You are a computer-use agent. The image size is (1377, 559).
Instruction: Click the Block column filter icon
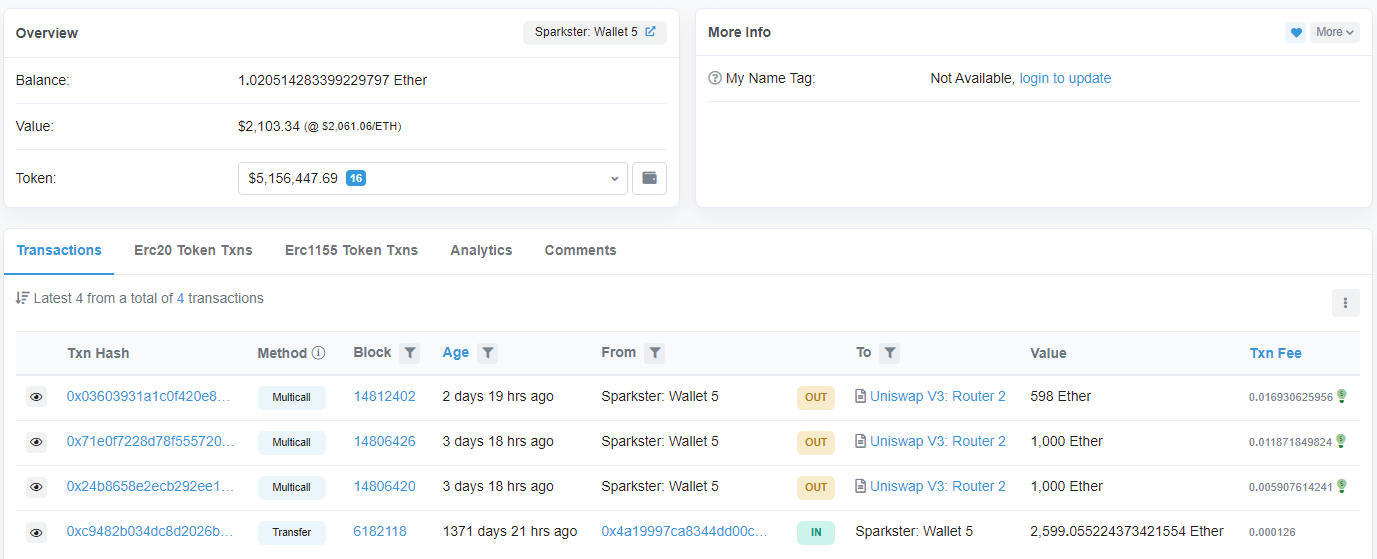click(409, 353)
